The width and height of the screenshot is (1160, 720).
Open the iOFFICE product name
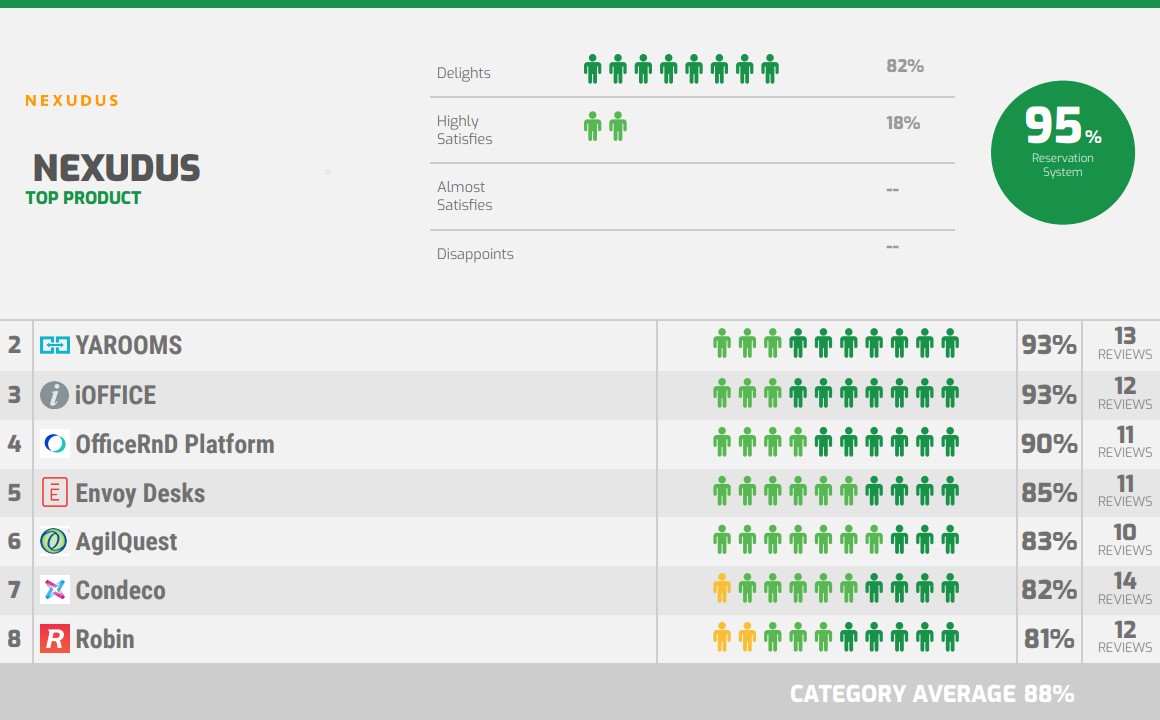(115, 395)
